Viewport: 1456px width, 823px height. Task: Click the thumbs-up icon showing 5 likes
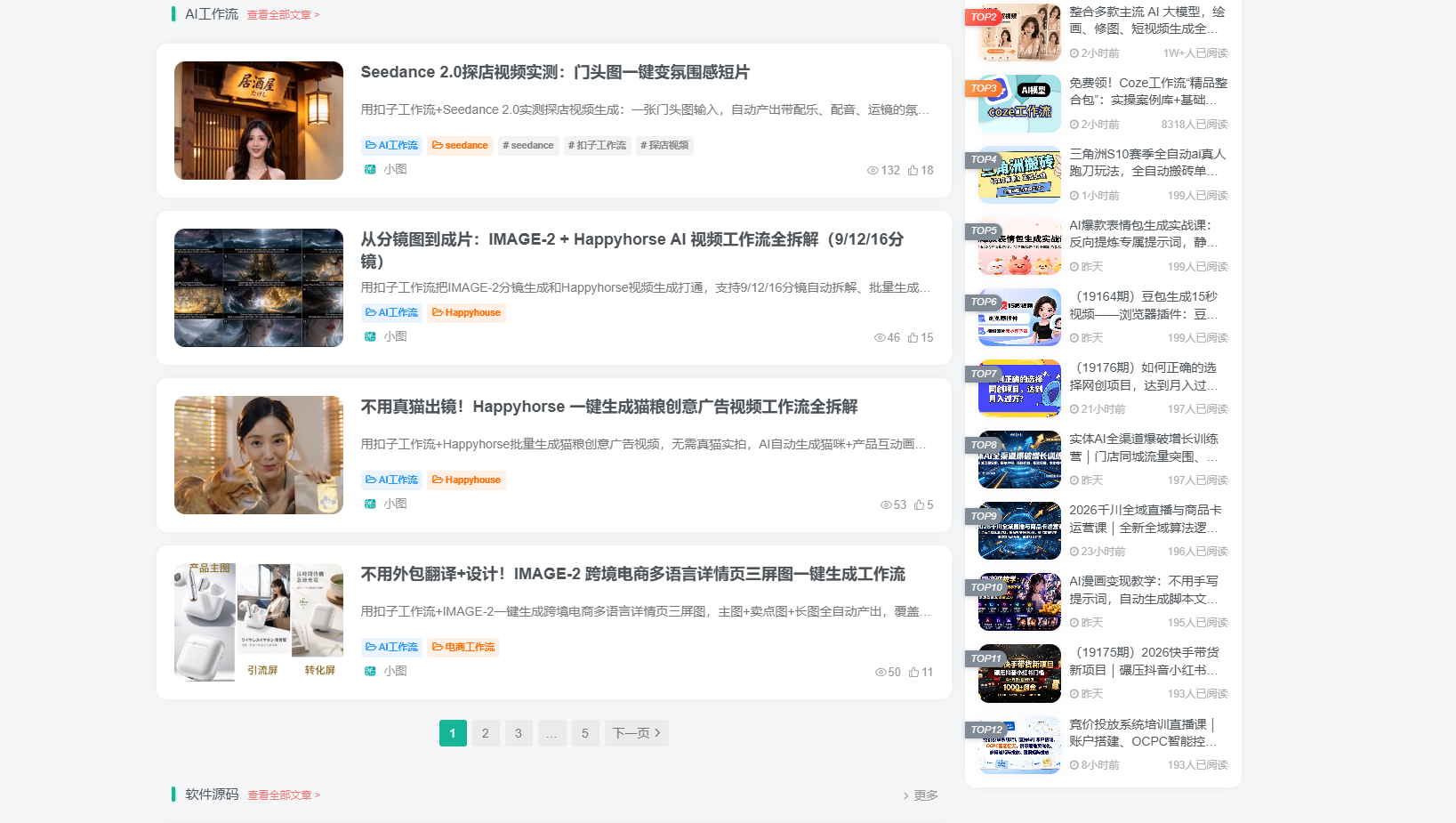pos(919,504)
